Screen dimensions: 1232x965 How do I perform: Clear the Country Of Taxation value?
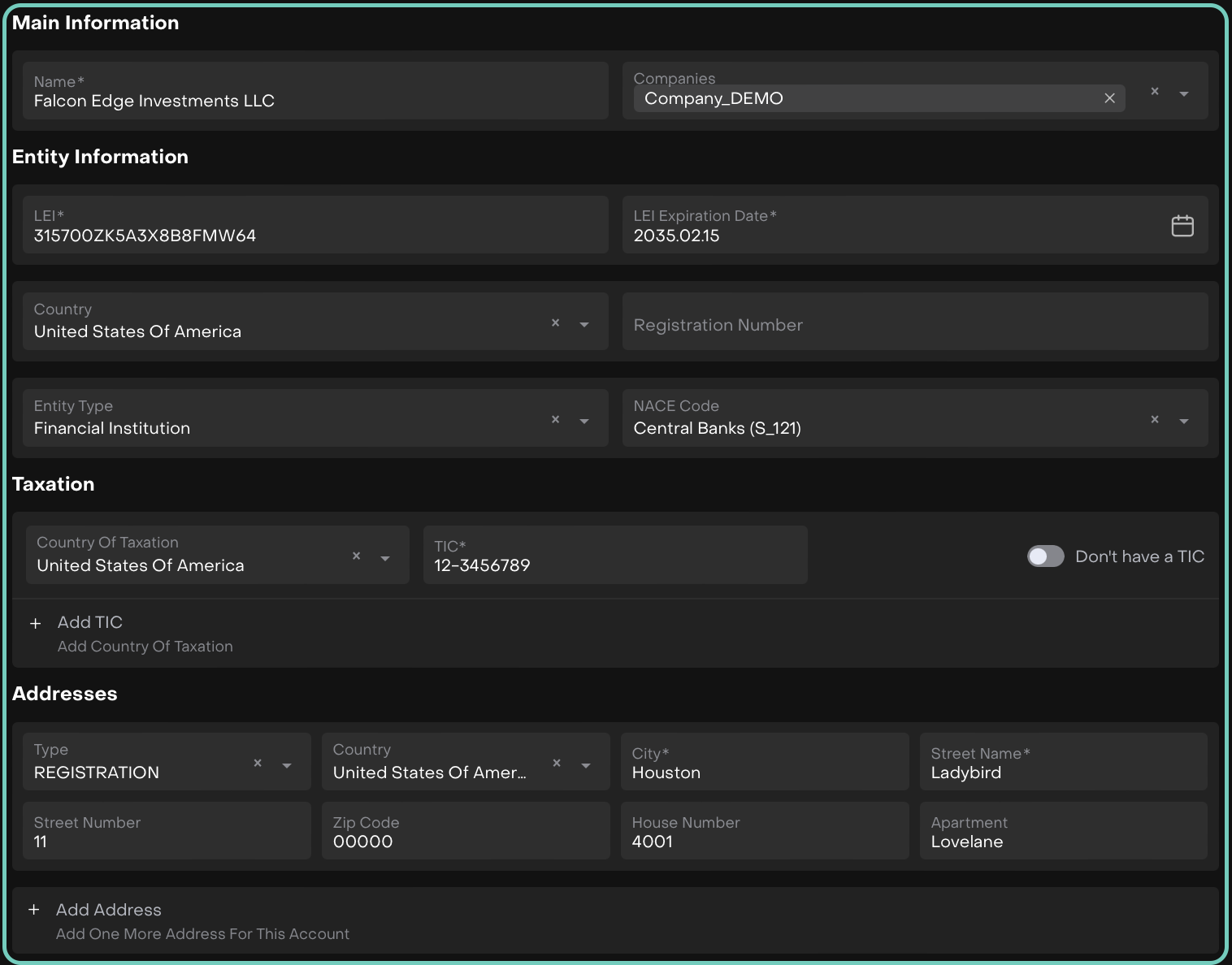point(356,556)
